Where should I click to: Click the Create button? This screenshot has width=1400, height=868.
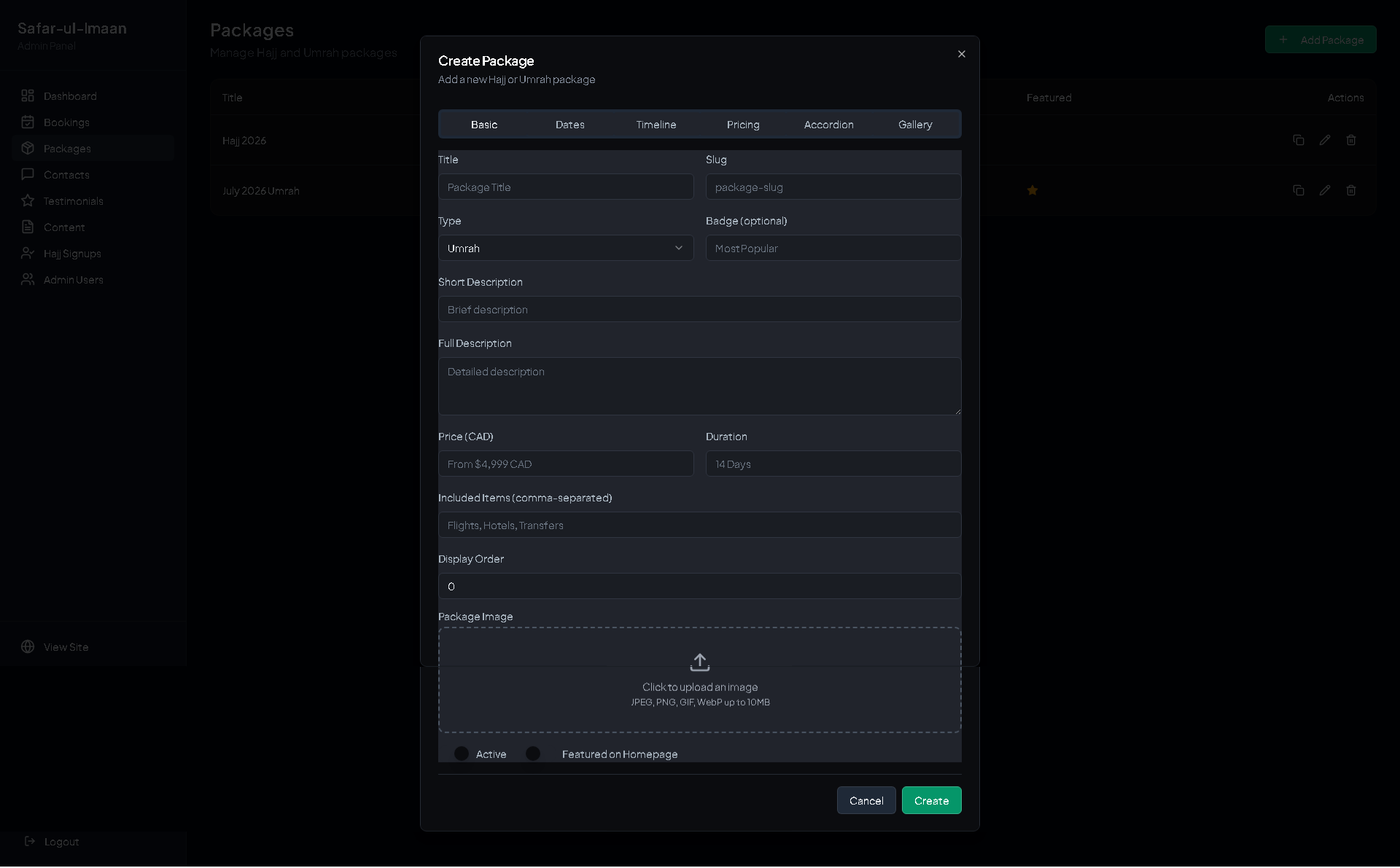click(931, 799)
